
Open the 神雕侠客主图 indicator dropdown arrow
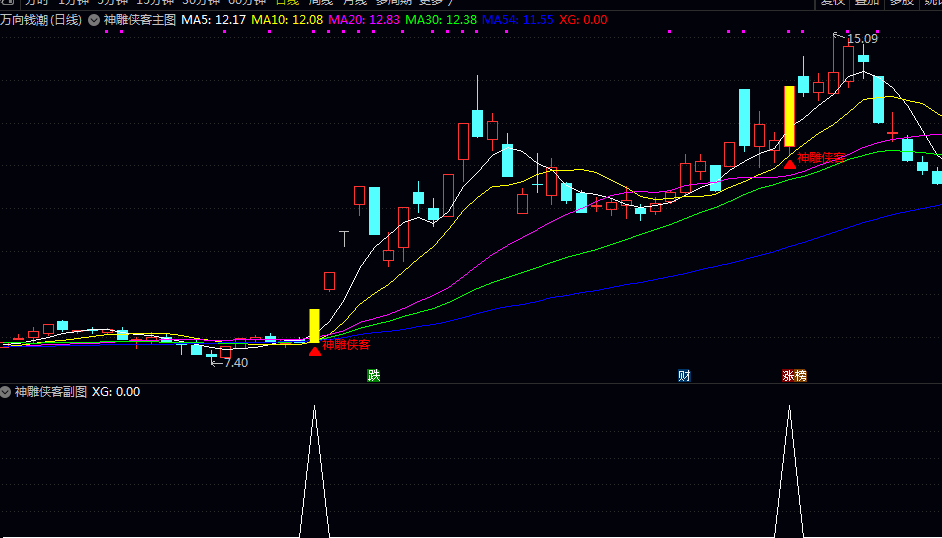pyautogui.click(x=94, y=20)
